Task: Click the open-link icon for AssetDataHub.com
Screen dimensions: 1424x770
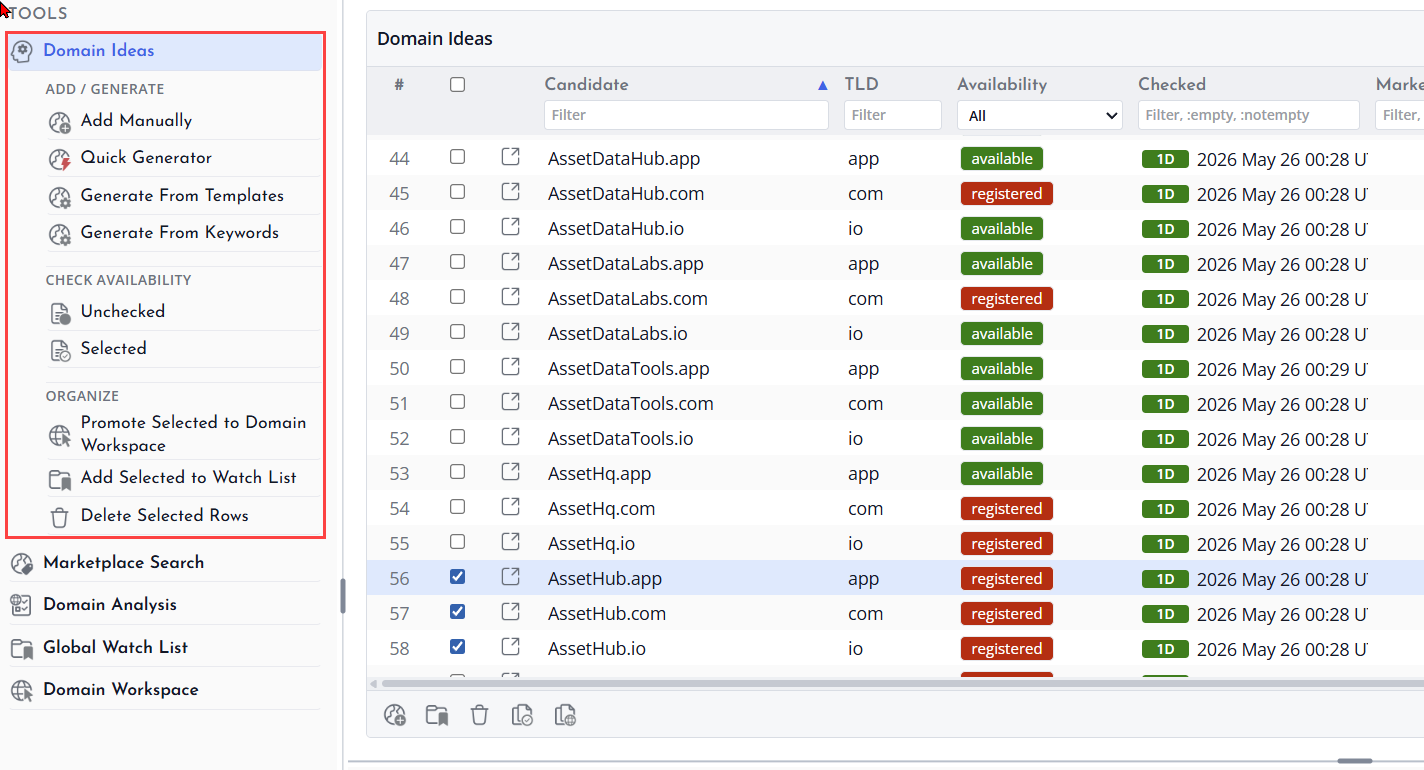Action: tap(510, 192)
